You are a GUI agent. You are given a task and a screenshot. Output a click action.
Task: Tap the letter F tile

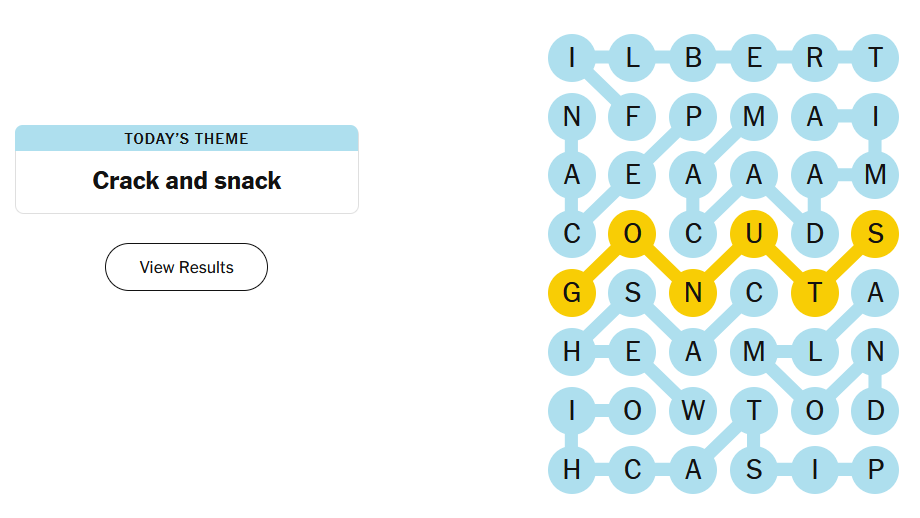[632, 117]
